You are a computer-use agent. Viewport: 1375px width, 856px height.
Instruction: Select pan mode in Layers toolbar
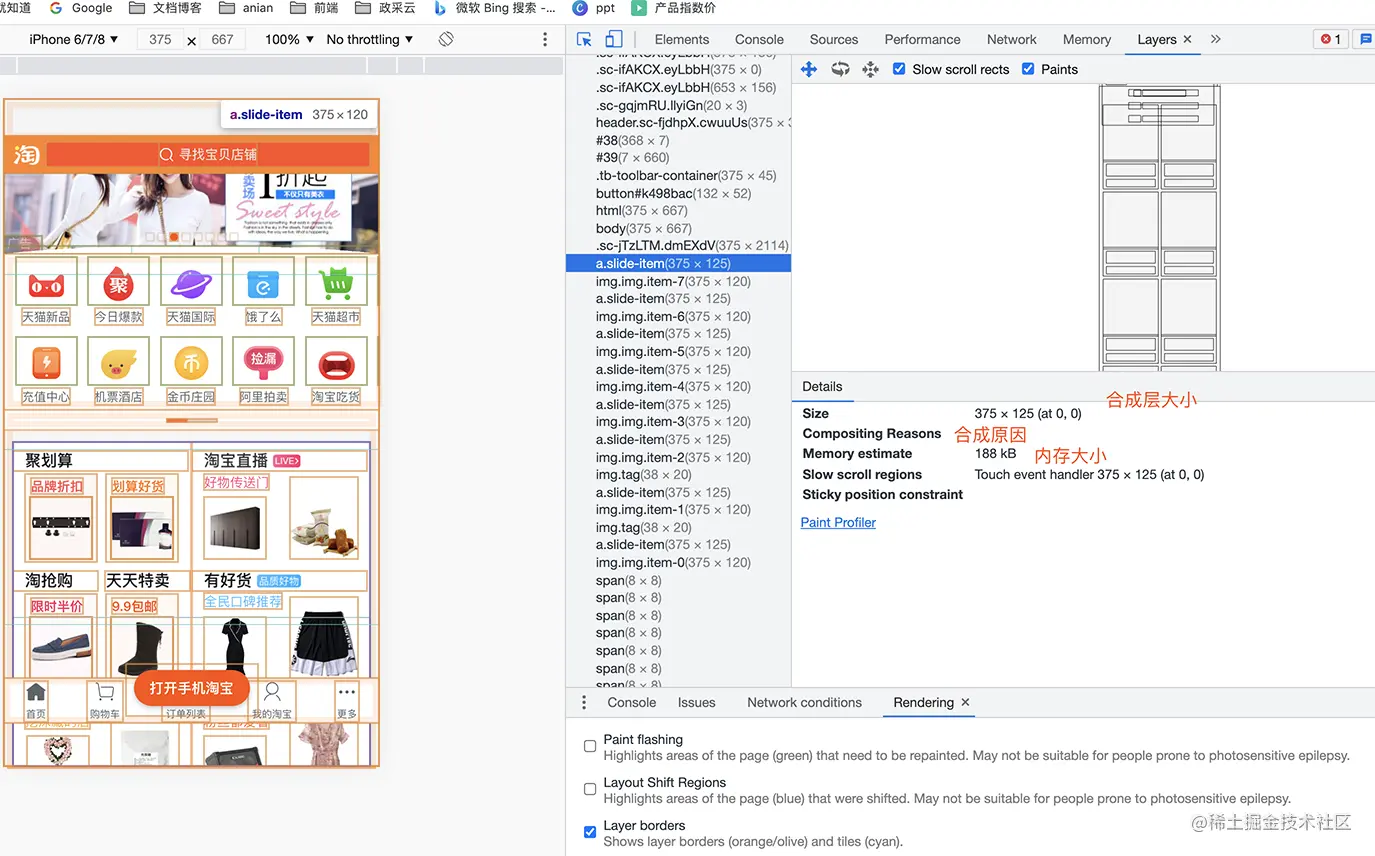point(809,69)
